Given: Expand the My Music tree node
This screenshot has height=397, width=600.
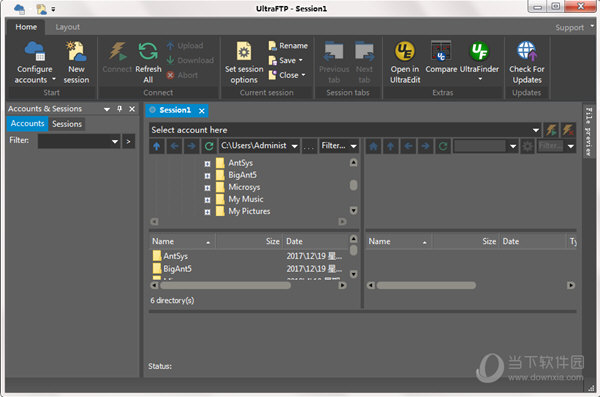Looking at the screenshot, I should (207, 200).
